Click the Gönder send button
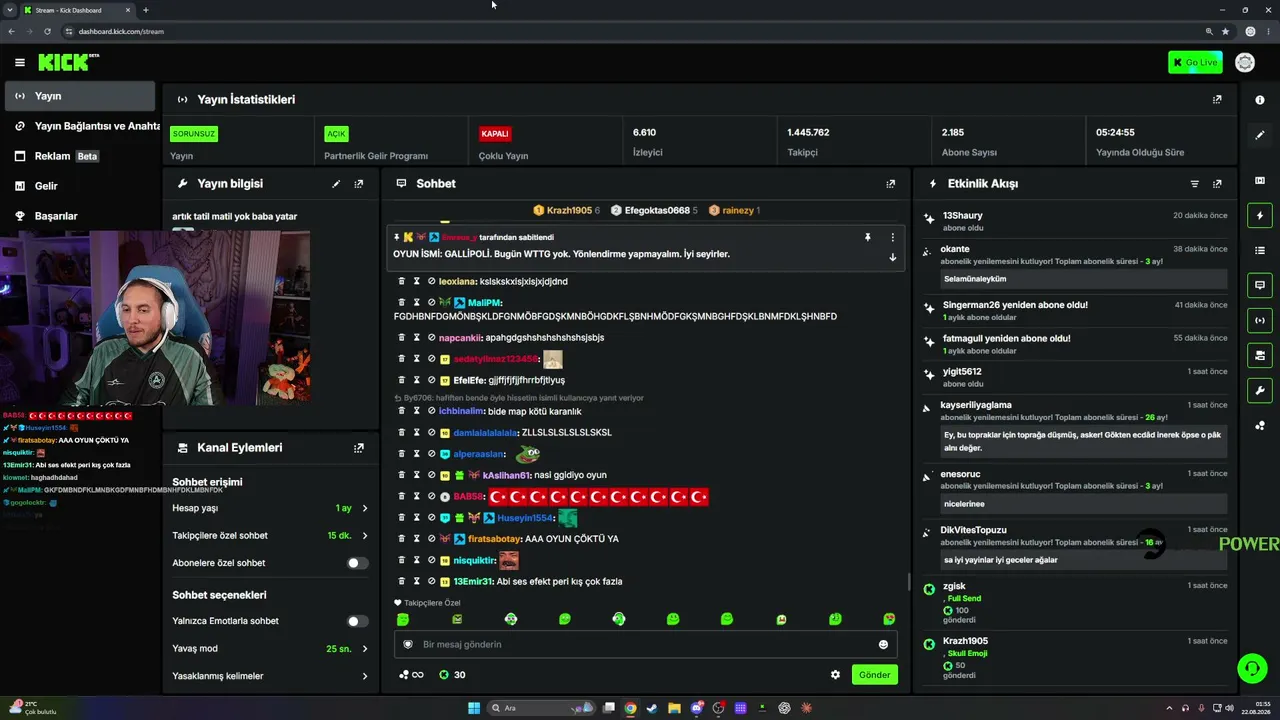Viewport: 1280px width, 720px height. (x=874, y=675)
